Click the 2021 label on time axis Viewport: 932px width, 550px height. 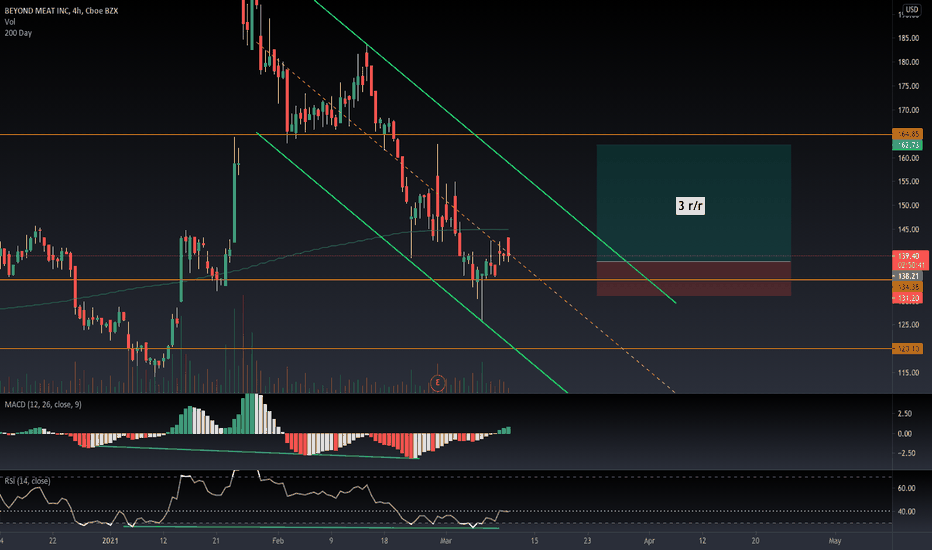coord(110,541)
